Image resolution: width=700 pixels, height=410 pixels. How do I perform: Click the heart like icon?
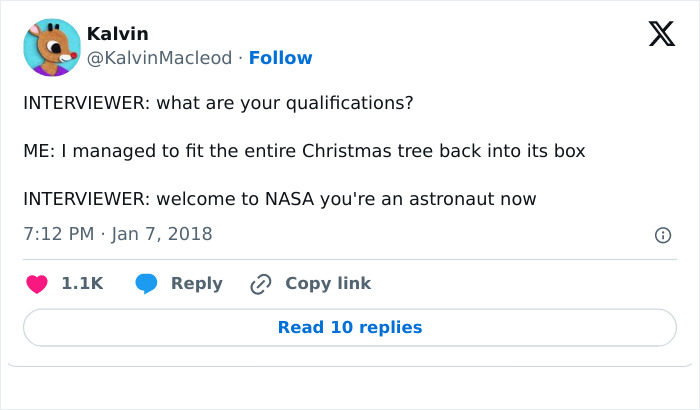pyautogui.click(x=37, y=284)
